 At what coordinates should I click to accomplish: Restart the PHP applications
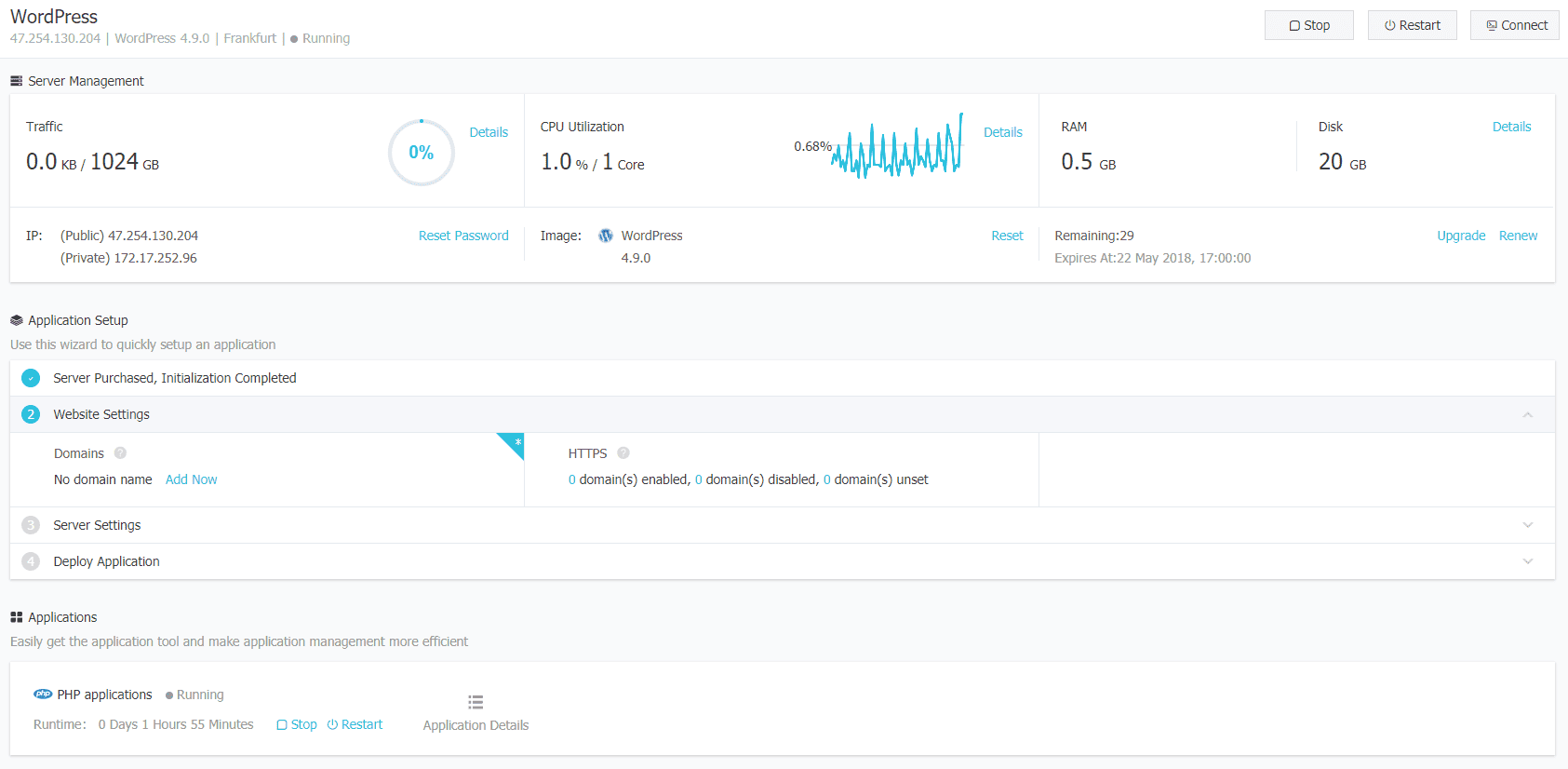pos(355,724)
